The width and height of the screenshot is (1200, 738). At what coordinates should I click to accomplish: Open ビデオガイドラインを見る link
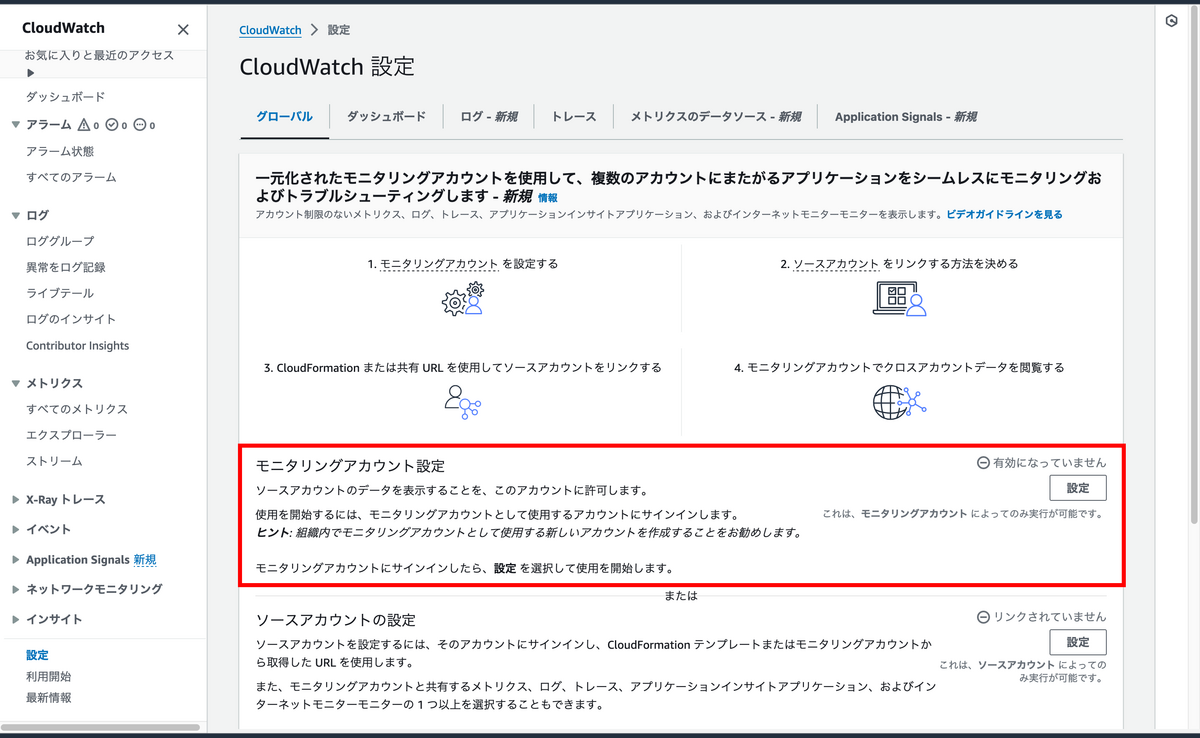(x=1003, y=214)
